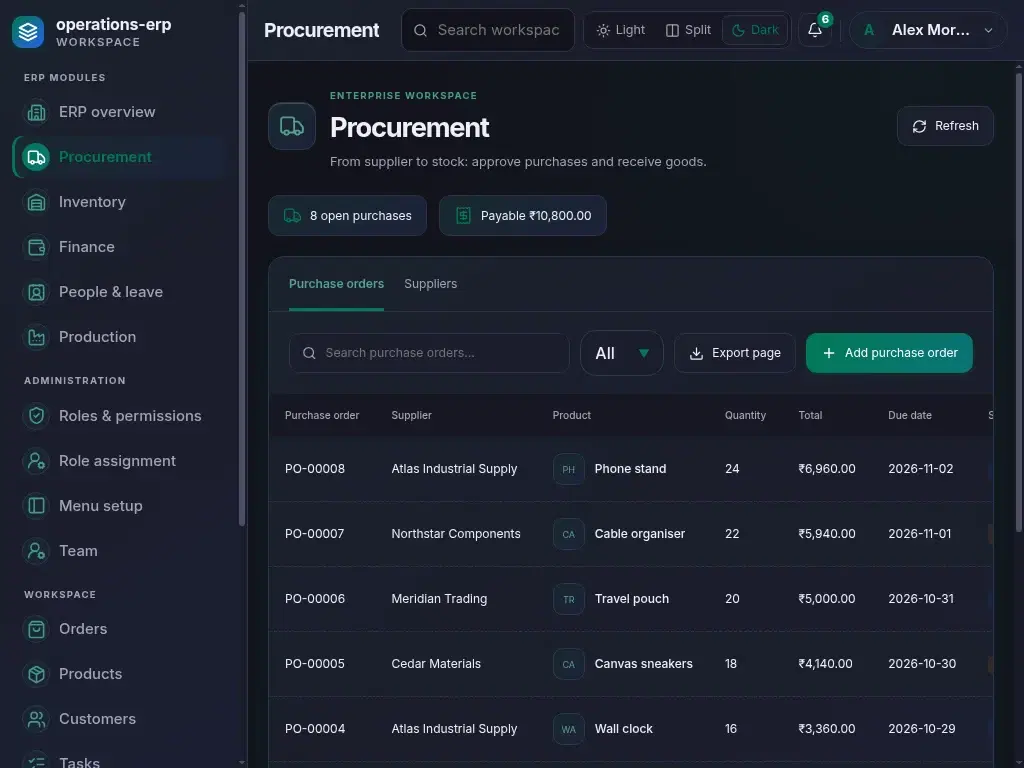Open the All status filter dropdown
This screenshot has height=768, width=1024.
coord(622,353)
